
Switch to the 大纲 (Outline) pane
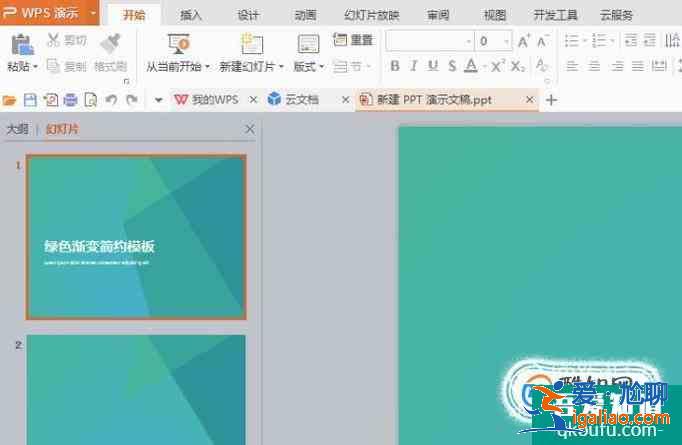(18, 129)
